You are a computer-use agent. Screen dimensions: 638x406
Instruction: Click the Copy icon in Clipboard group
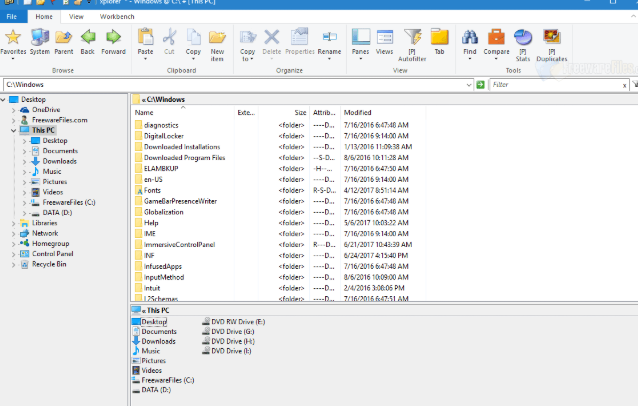(193, 37)
